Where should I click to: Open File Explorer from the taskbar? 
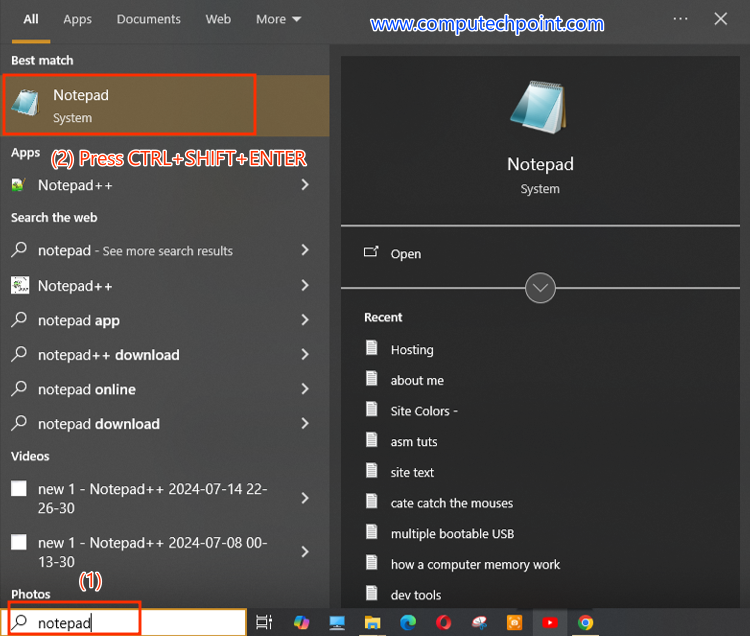(x=372, y=623)
